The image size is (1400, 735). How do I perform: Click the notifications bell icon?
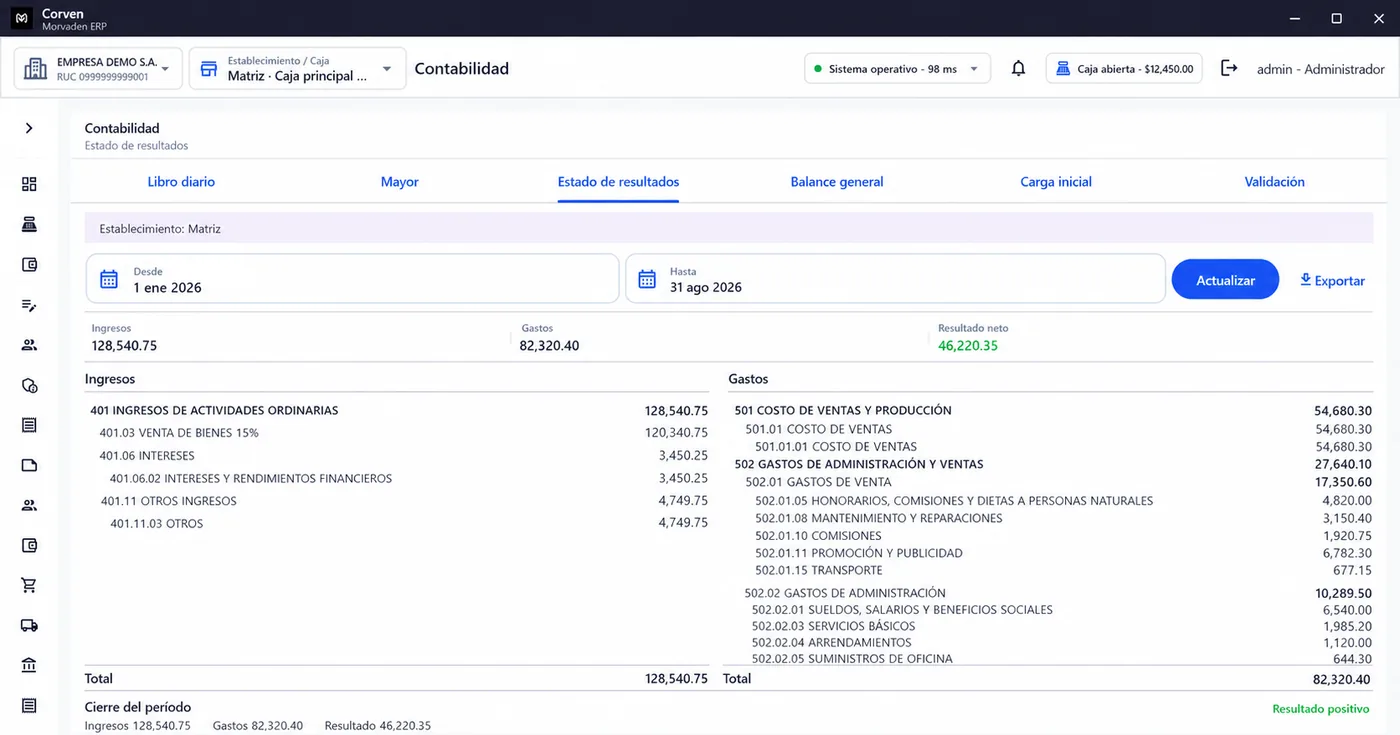pos(1018,69)
